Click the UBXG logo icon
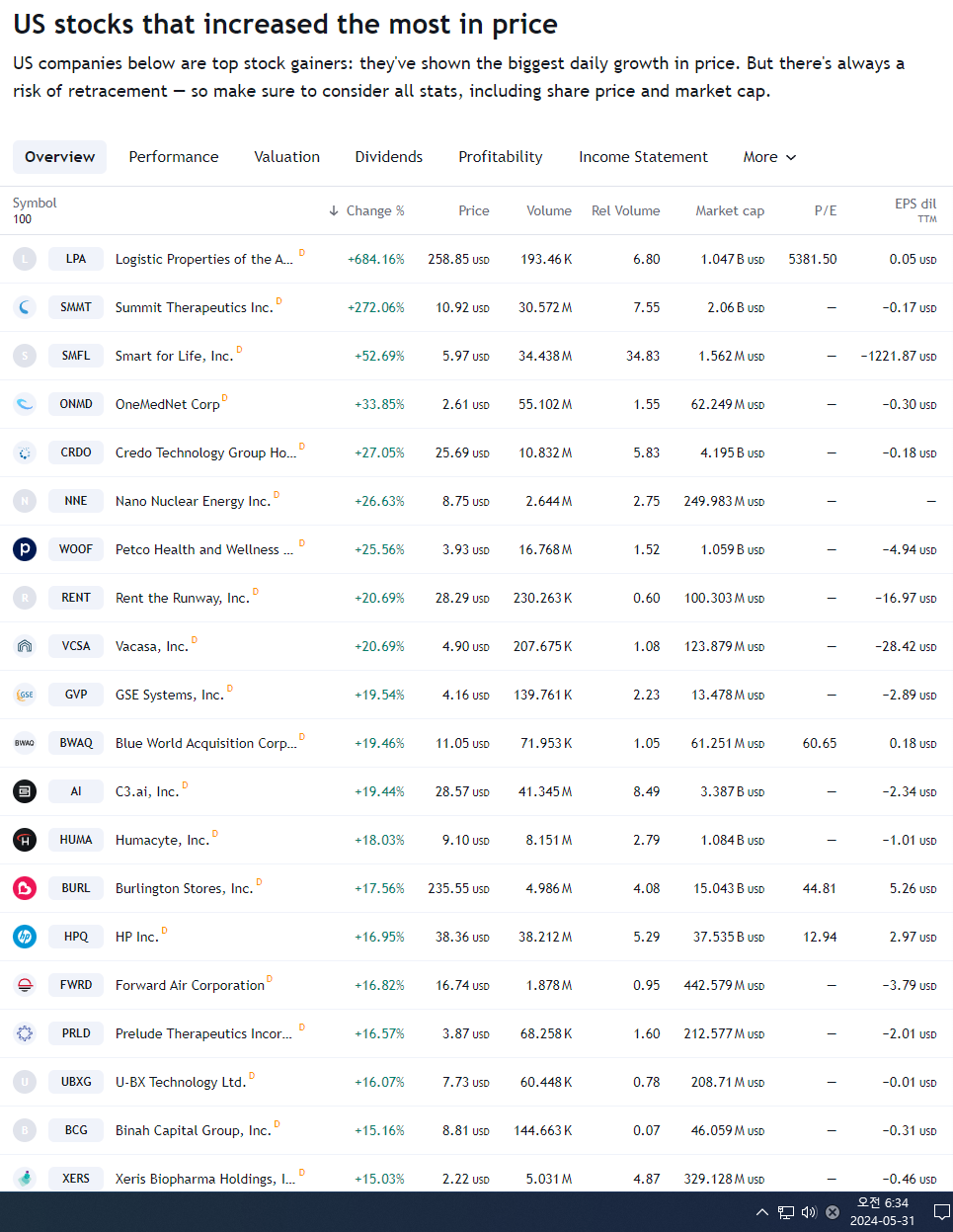 pos(25,1082)
